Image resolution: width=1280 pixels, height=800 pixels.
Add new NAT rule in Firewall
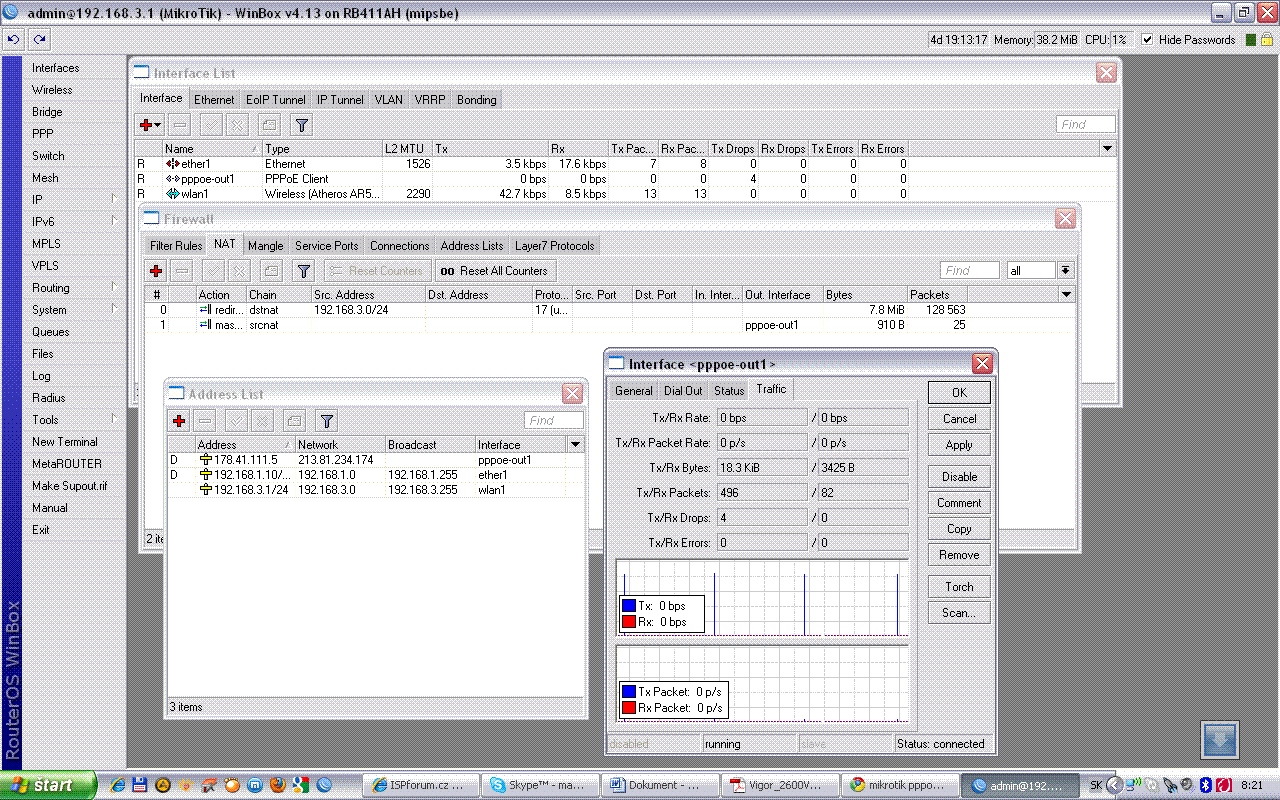pos(156,271)
